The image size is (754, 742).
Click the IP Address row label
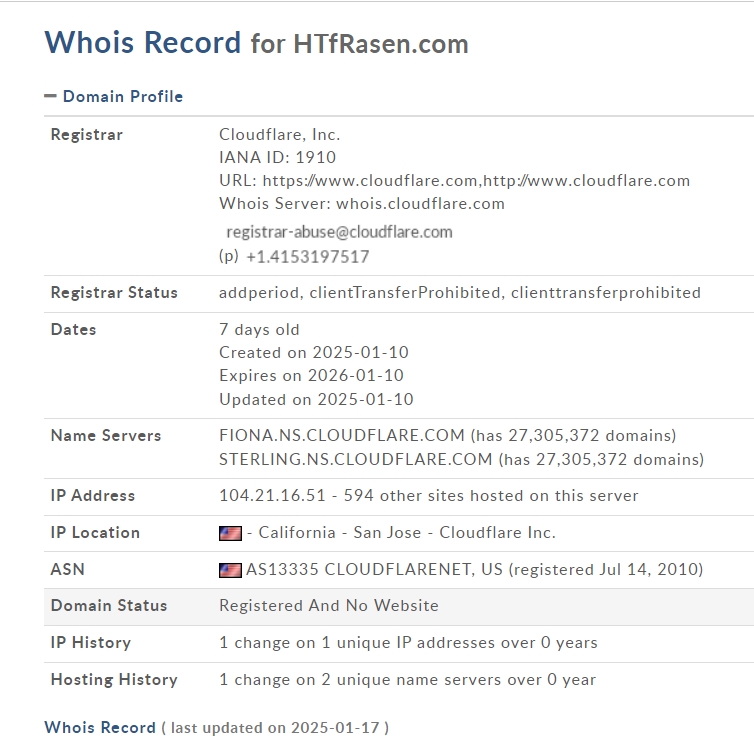click(93, 495)
